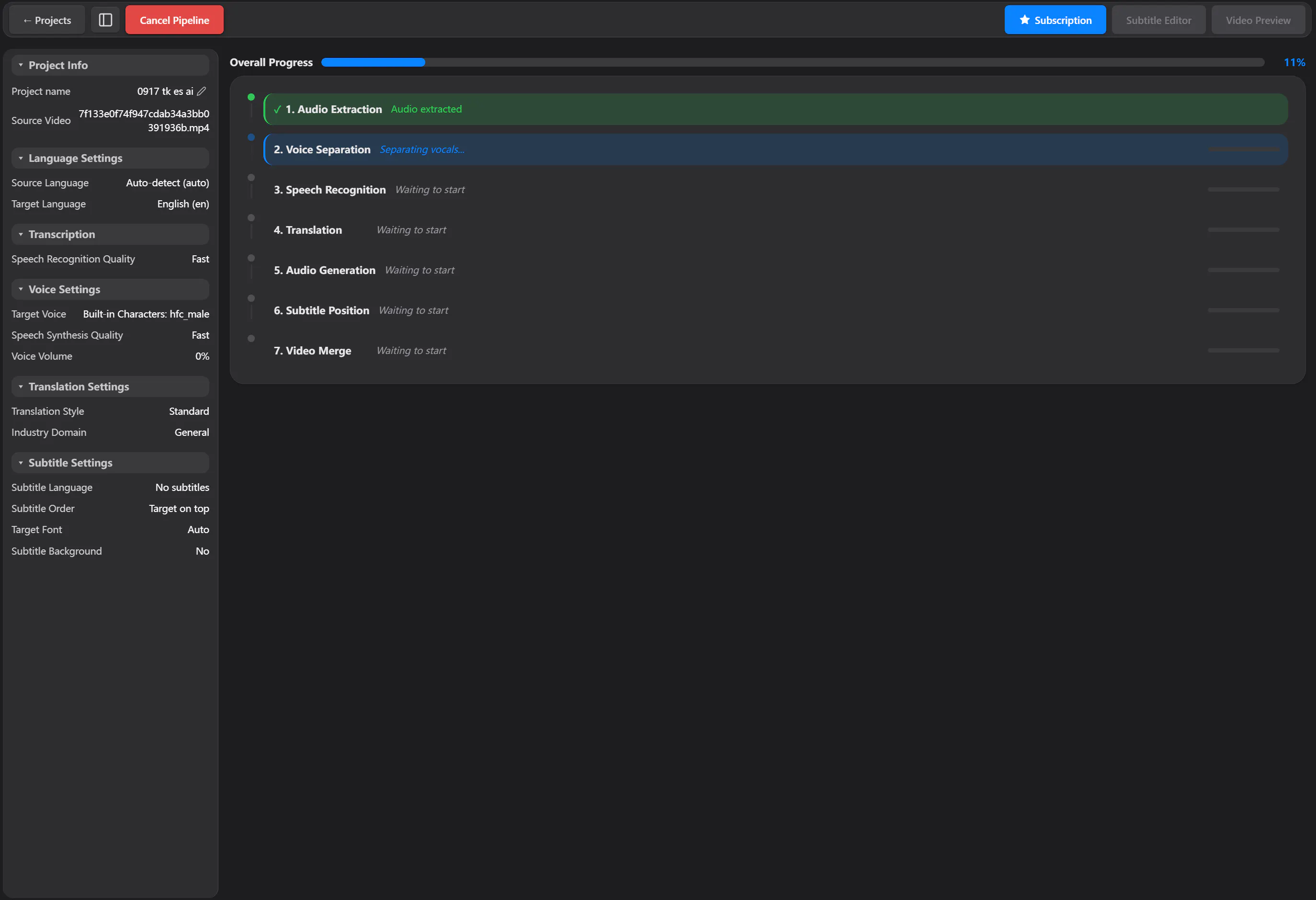The width and height of the screenshot is (1316, 900).
Task: Click the Target Font Auto value
Action: tap(198, 530)
